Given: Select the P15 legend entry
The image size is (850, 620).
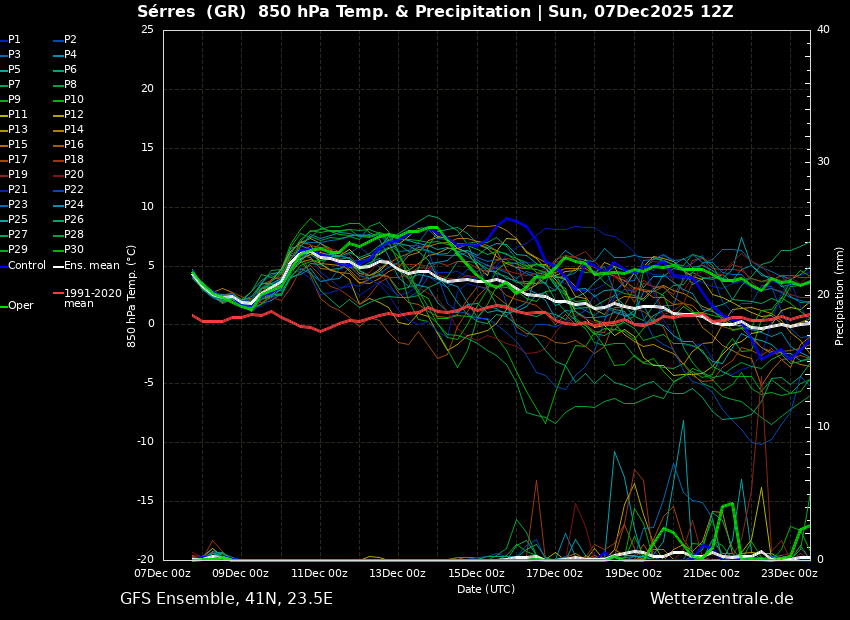Looking at the screenshot, I should point(18,145).
